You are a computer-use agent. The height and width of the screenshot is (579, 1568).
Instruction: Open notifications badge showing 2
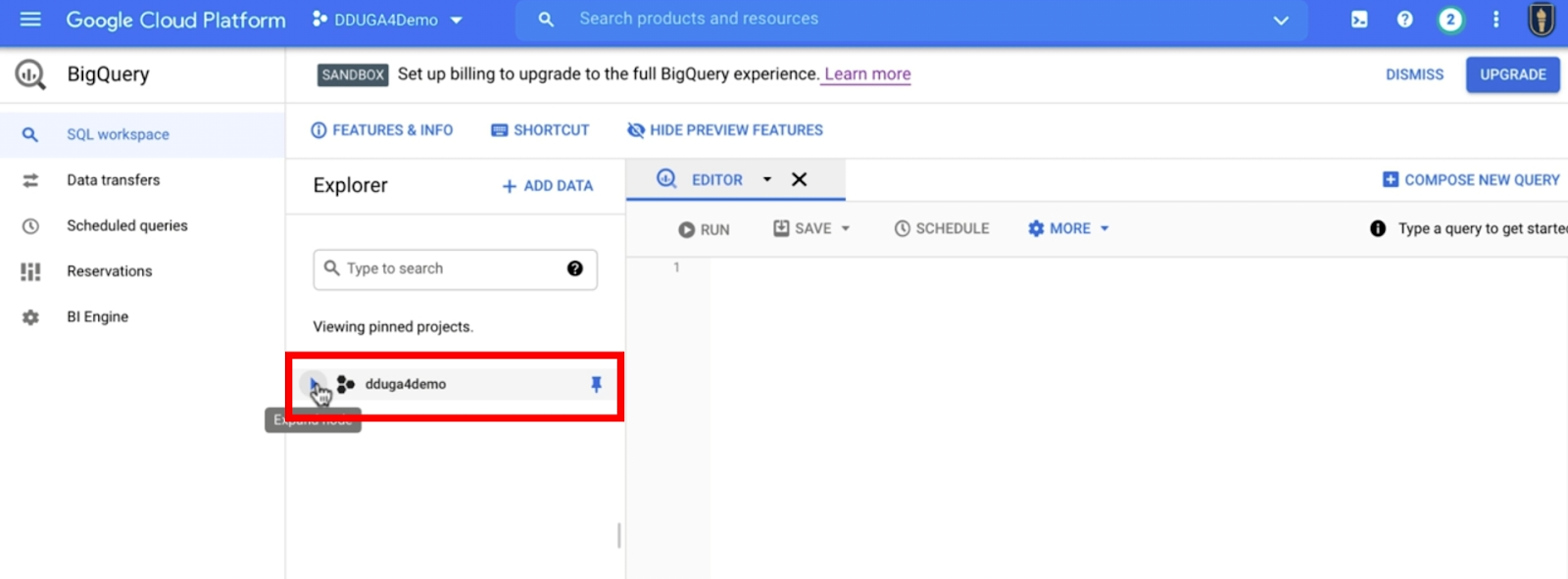pos(1450,20)
